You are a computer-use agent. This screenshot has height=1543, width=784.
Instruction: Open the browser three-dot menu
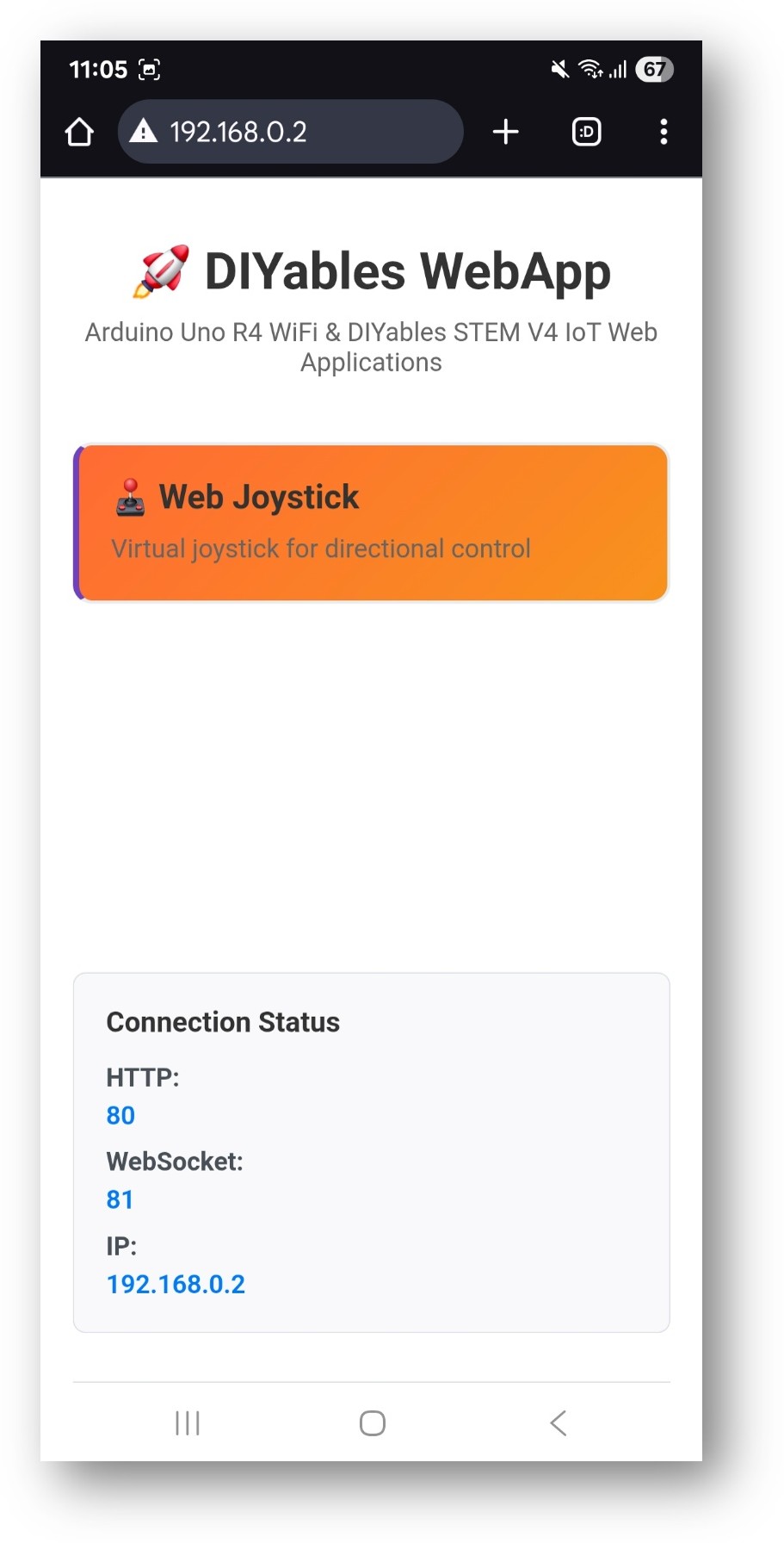(664, 132)
